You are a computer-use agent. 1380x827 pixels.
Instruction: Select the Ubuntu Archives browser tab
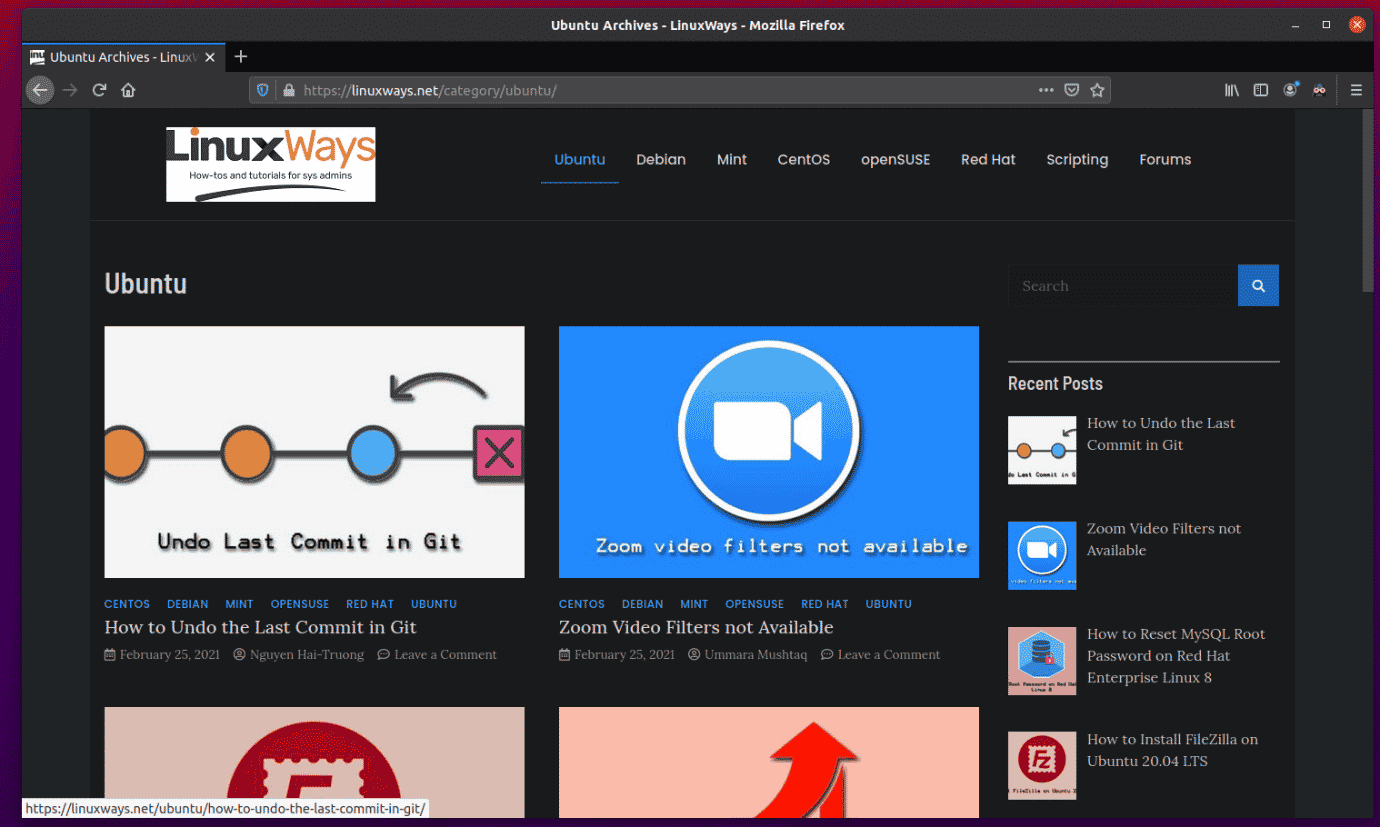(x=123, y=57)
